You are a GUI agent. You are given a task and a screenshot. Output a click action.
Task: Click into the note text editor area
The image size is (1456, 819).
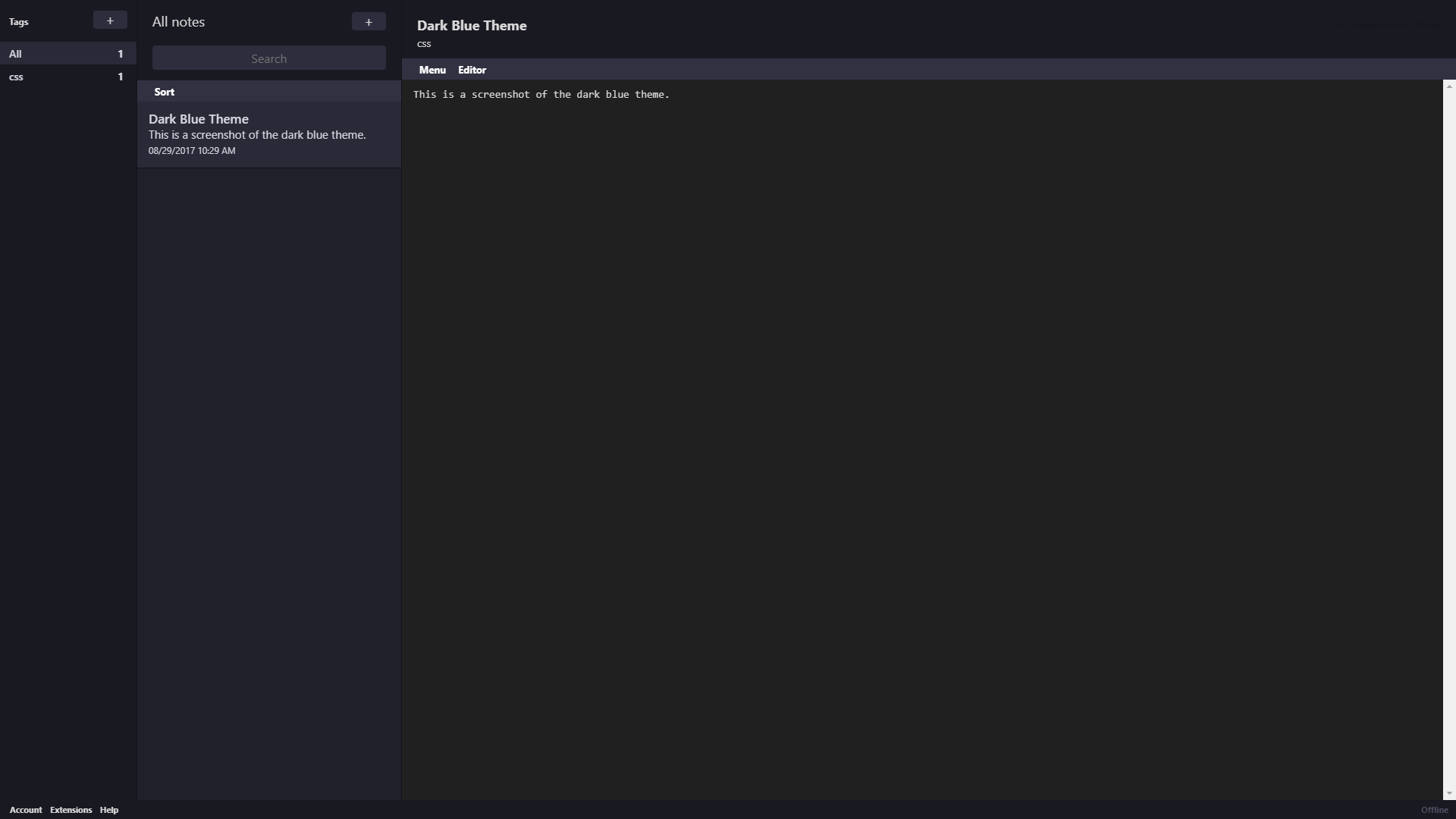[922, 440]
